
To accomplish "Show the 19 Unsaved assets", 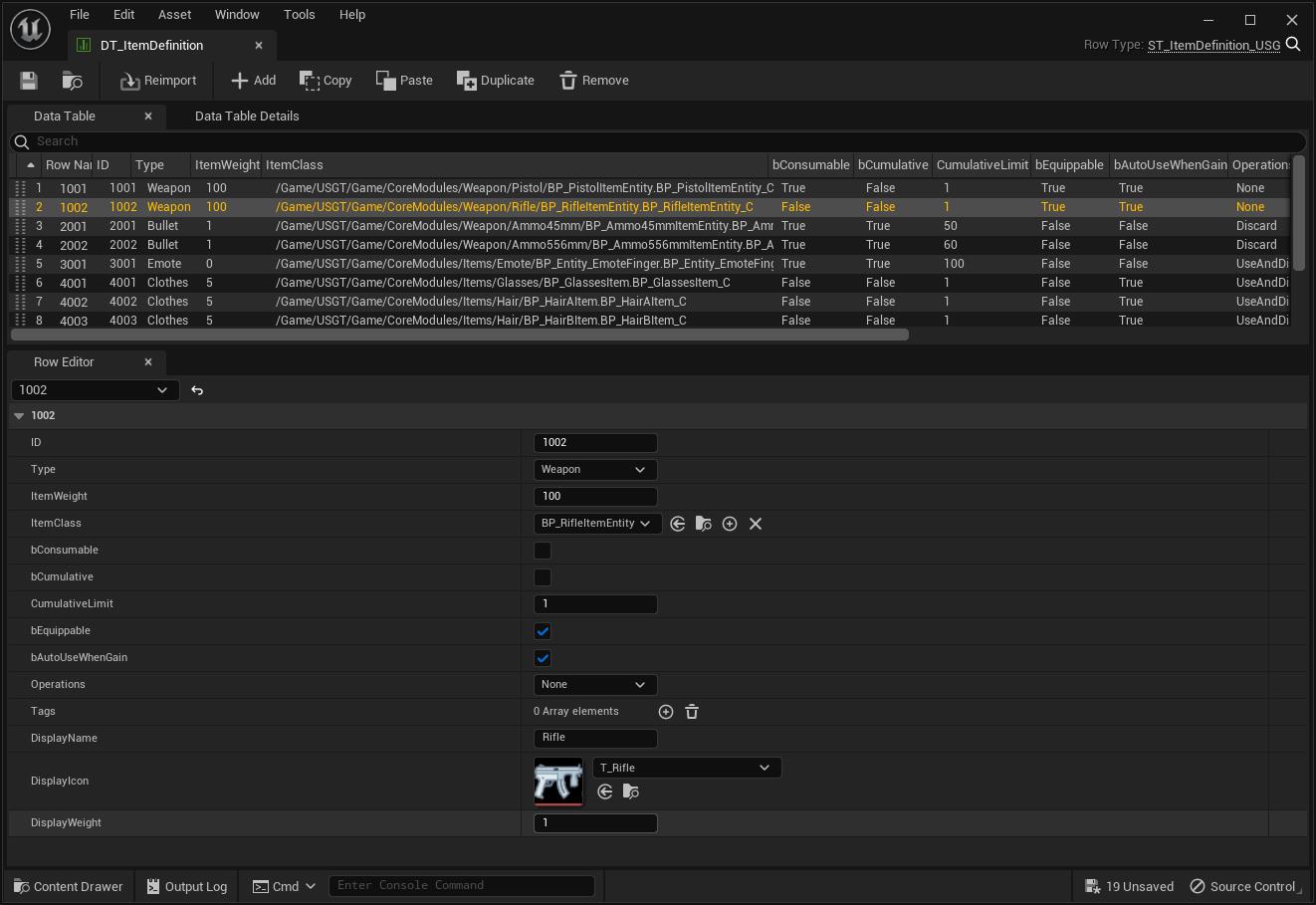I will pos(1129,886).
